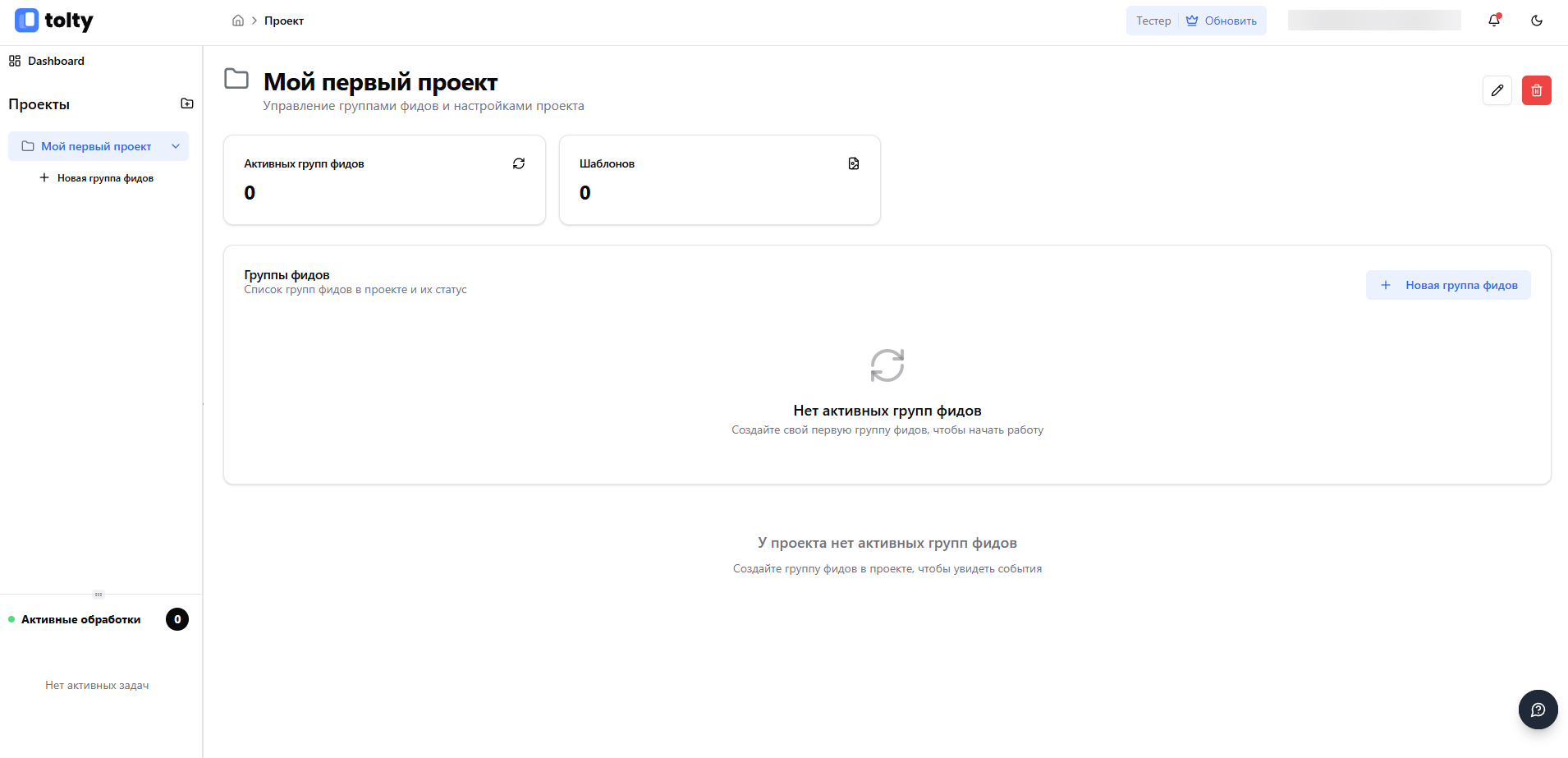Open the notifications bell
This screenshot has height=758, width=1568.
coord(1494,21)
